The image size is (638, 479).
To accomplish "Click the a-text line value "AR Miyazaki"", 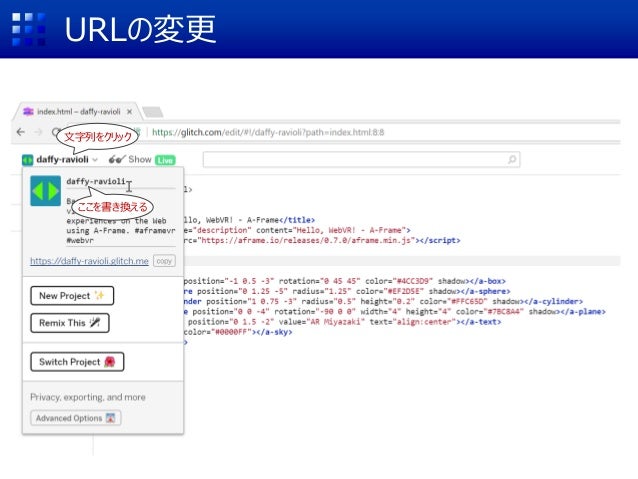I will point(322,322).
